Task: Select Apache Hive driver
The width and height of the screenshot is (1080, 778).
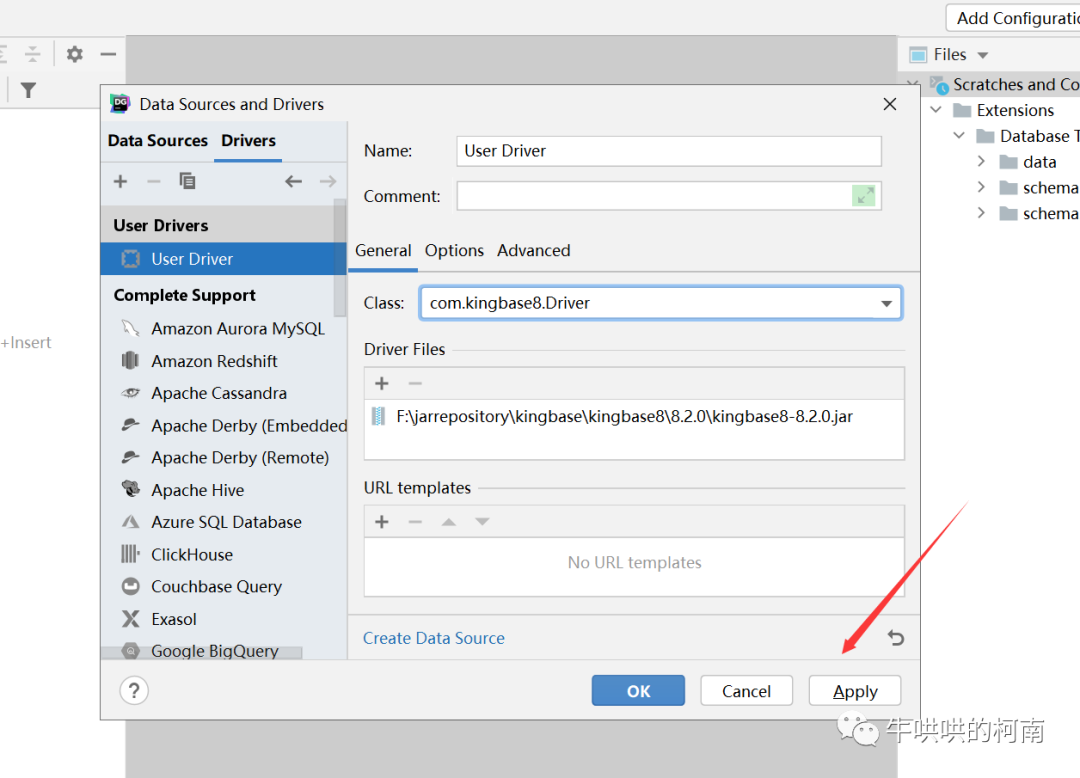Action: (223, 490)
